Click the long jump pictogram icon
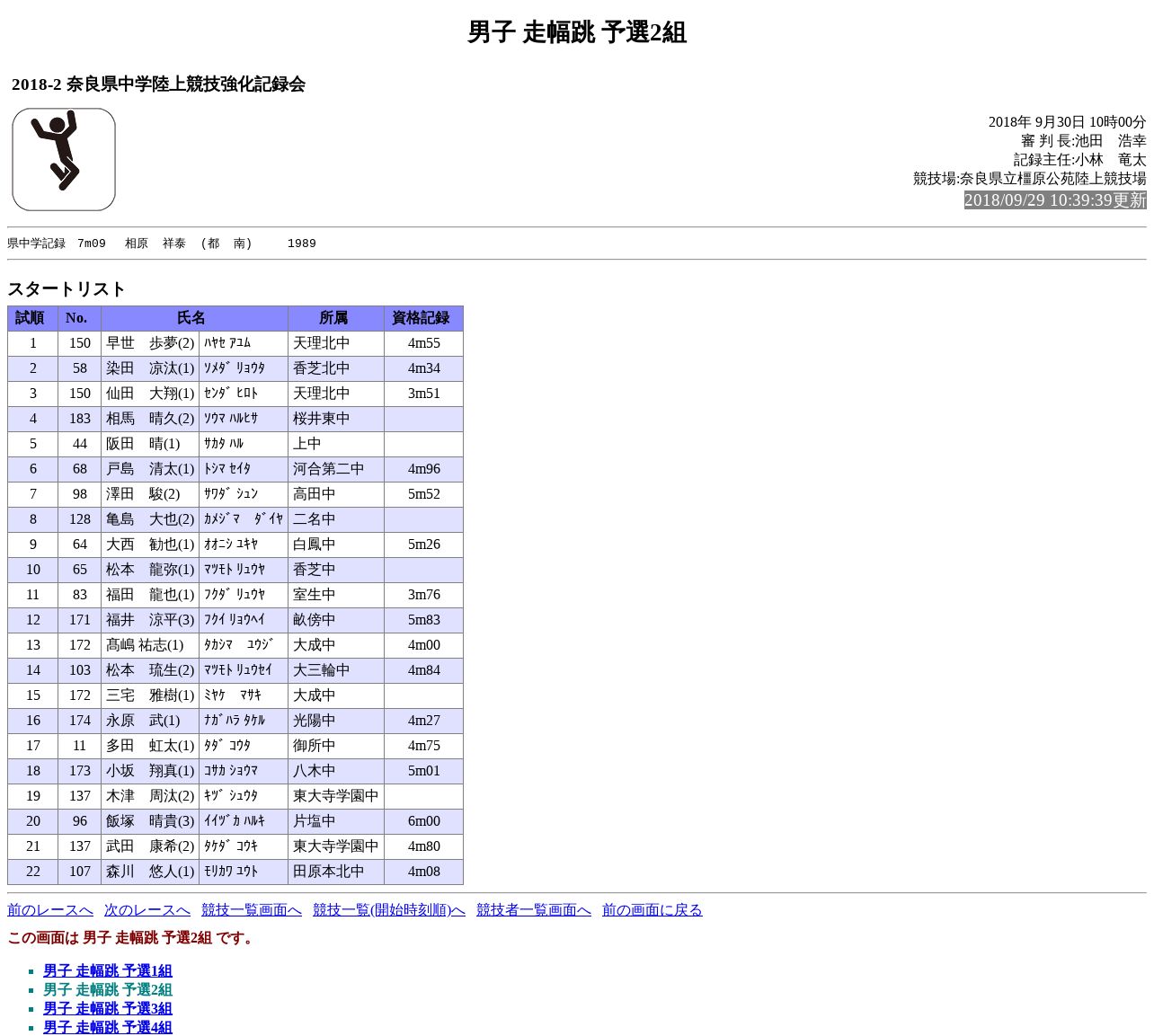1154x1036 pixels. [64, 160]
